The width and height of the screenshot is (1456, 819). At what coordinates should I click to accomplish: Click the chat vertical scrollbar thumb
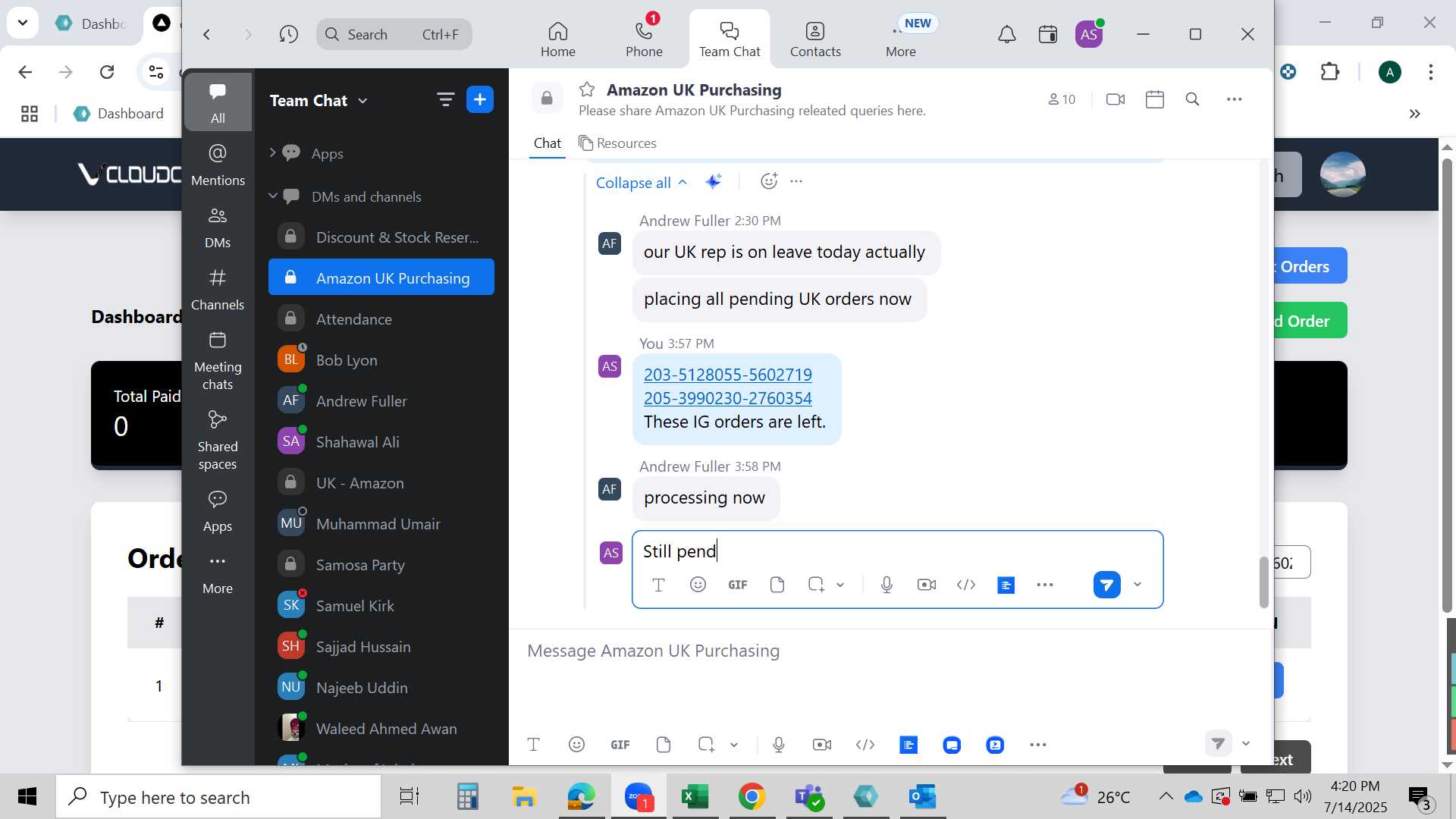1263,582
